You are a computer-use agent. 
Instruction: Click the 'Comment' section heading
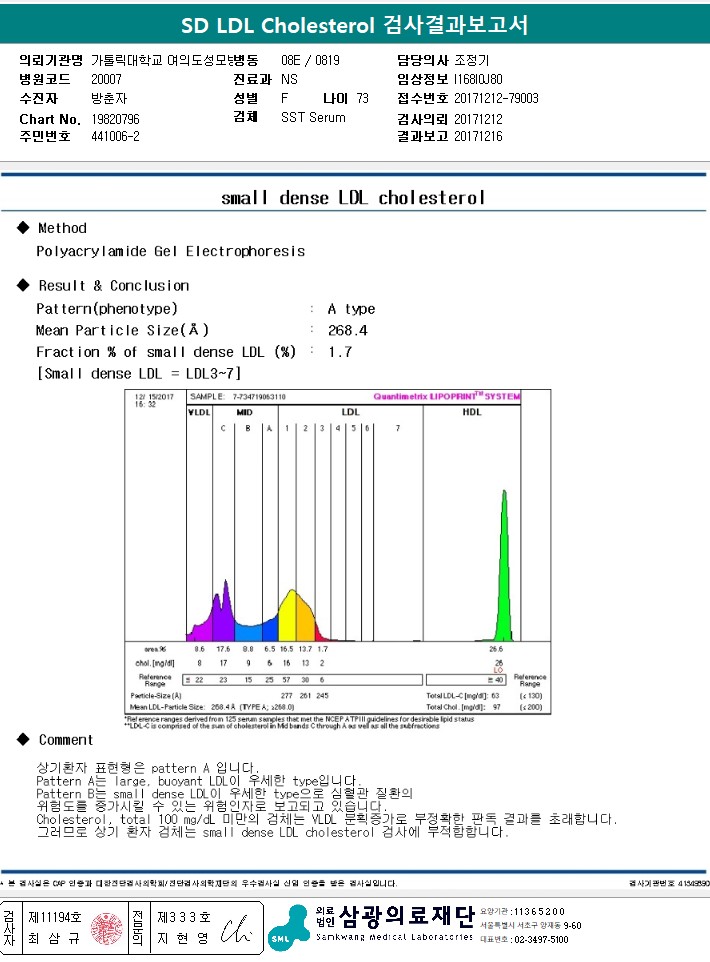tap(66, 739)
